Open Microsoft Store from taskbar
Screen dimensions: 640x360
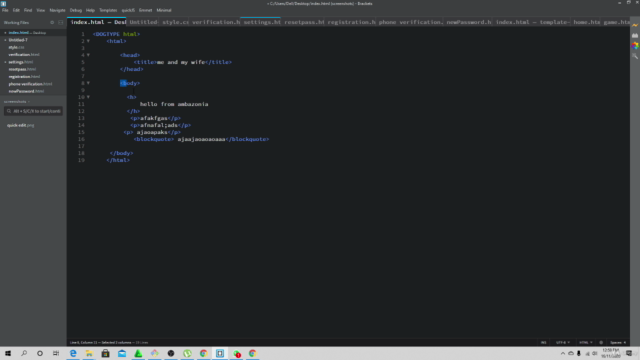105,353
